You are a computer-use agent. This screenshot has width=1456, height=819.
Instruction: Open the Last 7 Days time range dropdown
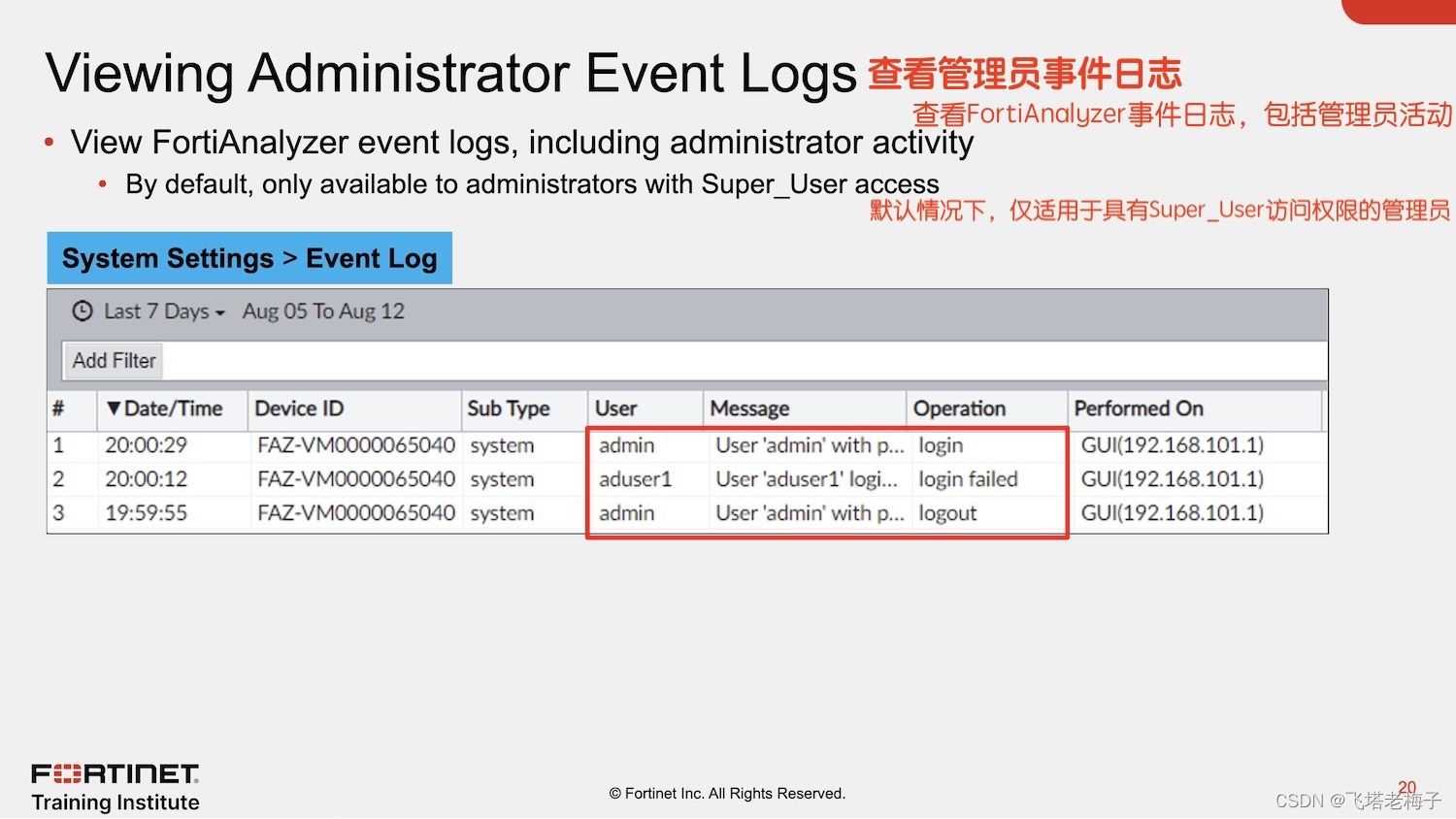[x=164, y=311]
